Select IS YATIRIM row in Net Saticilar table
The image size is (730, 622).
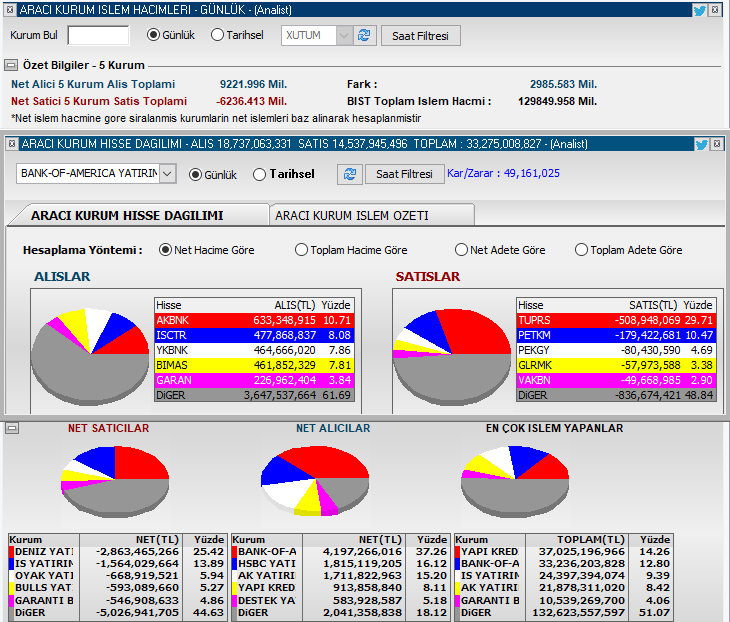pos(117,564)
